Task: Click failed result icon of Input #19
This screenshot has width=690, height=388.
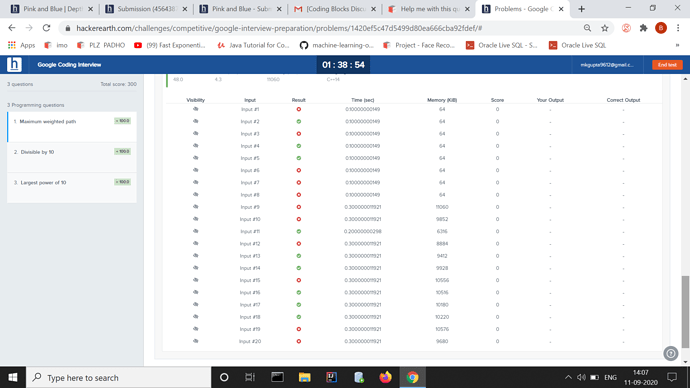Action: pos(298,329)
